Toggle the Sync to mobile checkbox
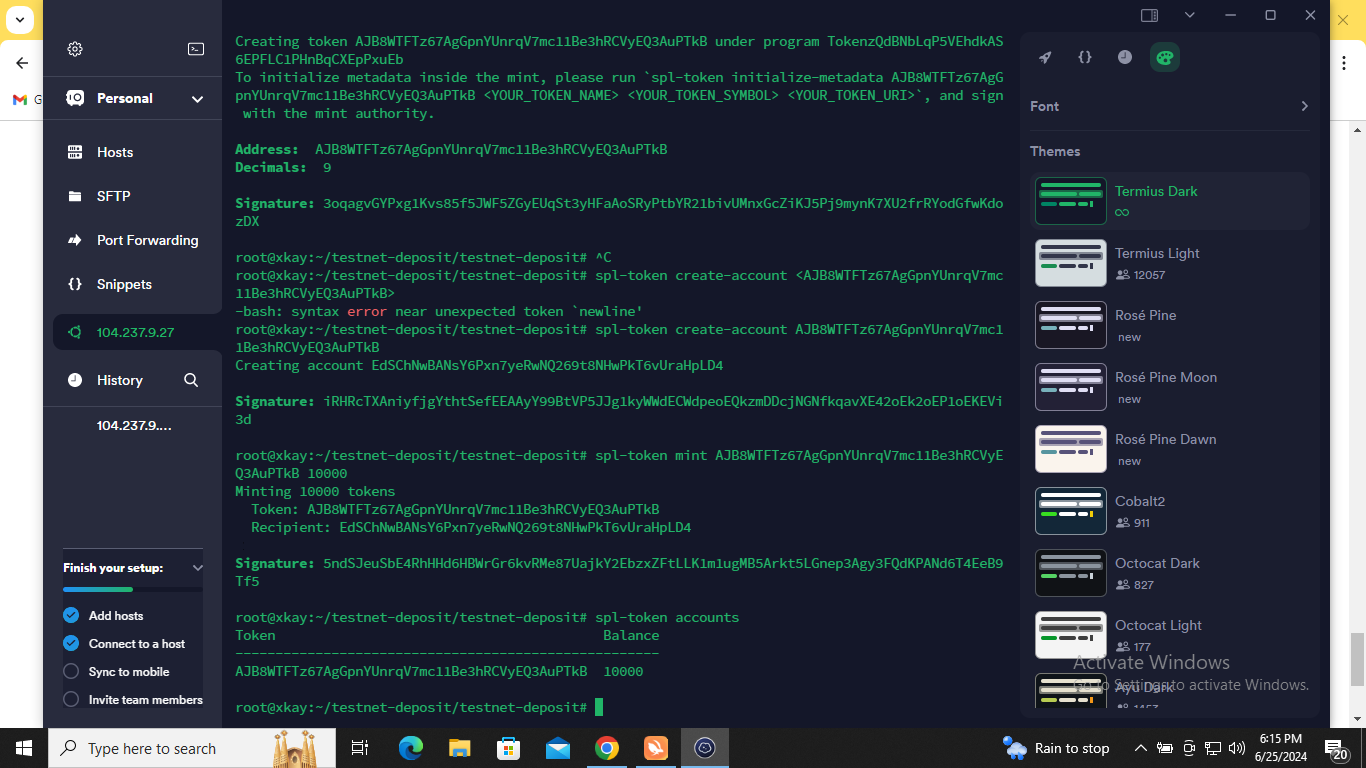The height and width of the screenshot is (768, 1366). click(71, 672)
